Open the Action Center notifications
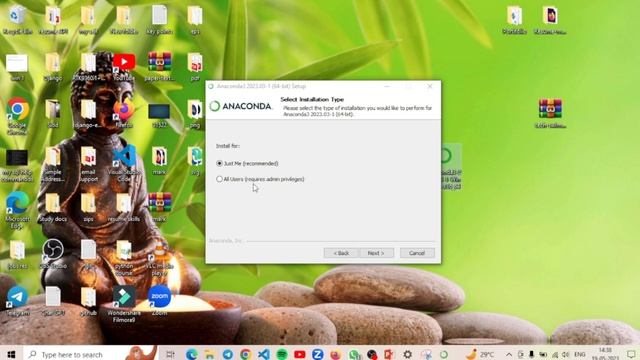Image resolution: width=640 pixels, height=360 pixels. coord(631,354)
